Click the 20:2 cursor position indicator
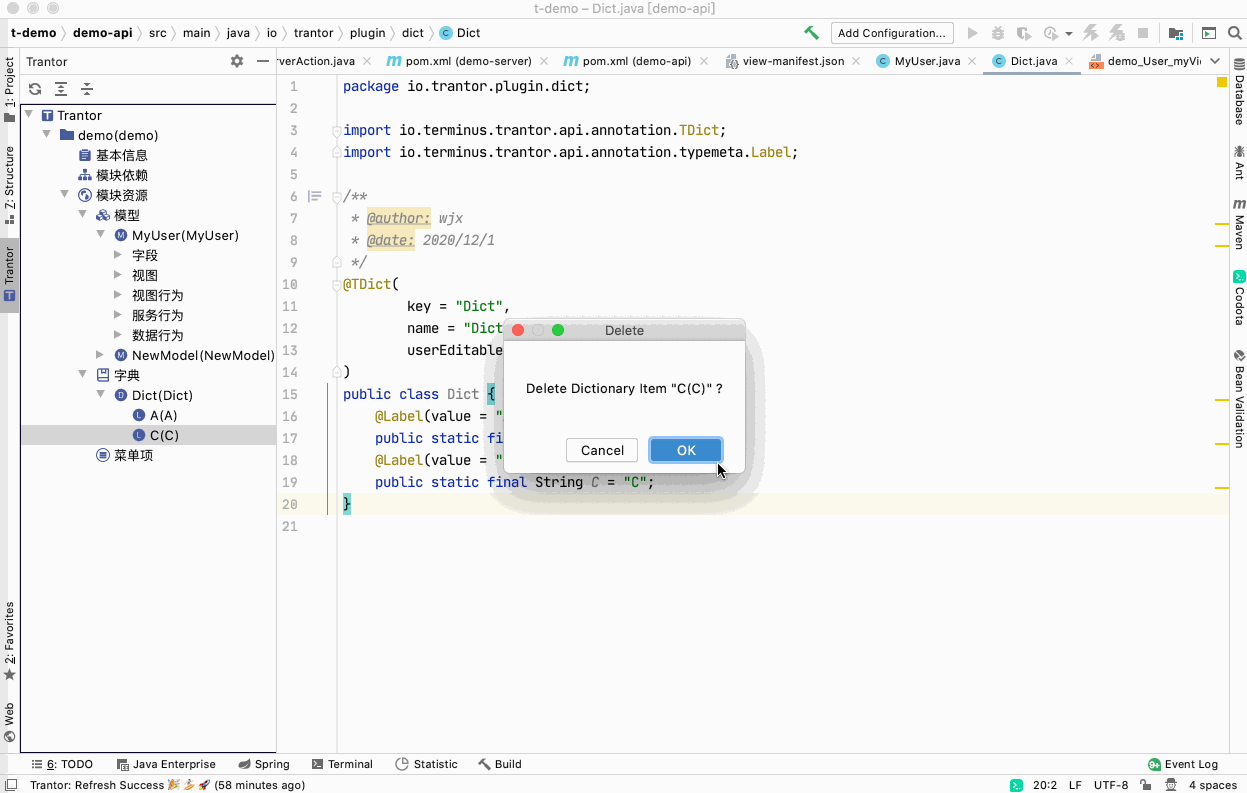The width and height of the screenshot is (1247, 793). point(1044,785)
